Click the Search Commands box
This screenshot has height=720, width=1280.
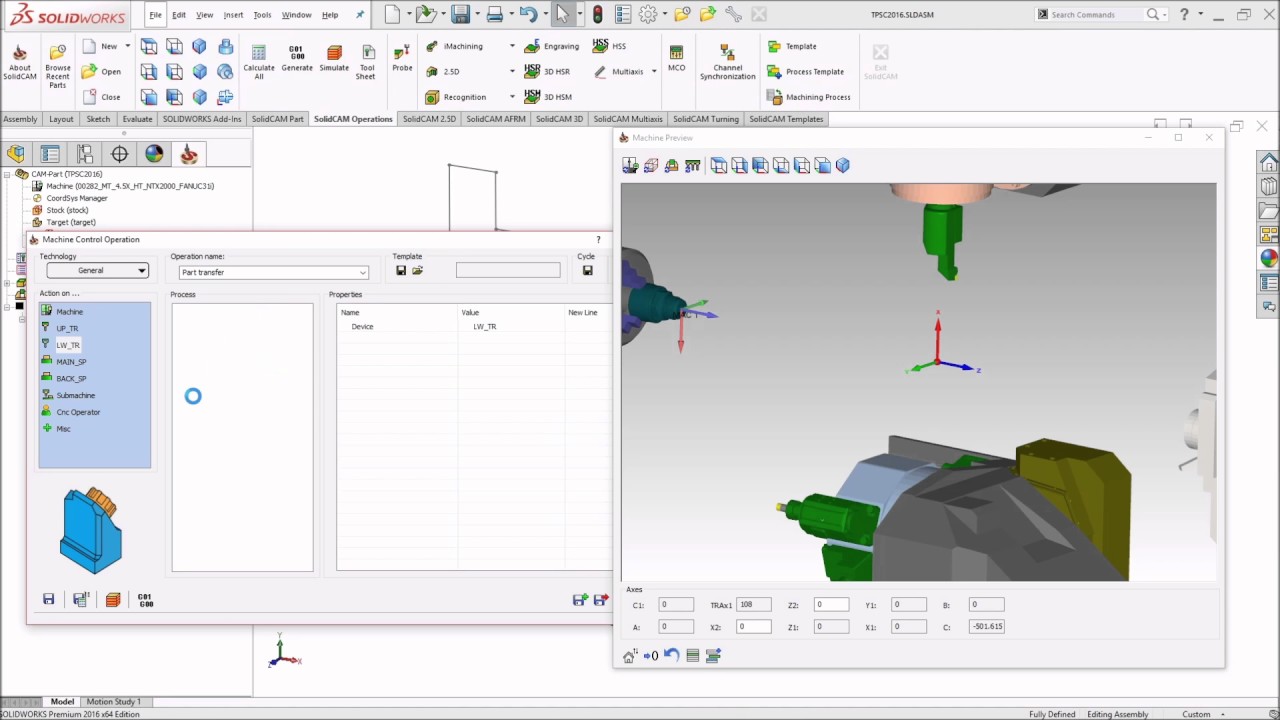1096,15
